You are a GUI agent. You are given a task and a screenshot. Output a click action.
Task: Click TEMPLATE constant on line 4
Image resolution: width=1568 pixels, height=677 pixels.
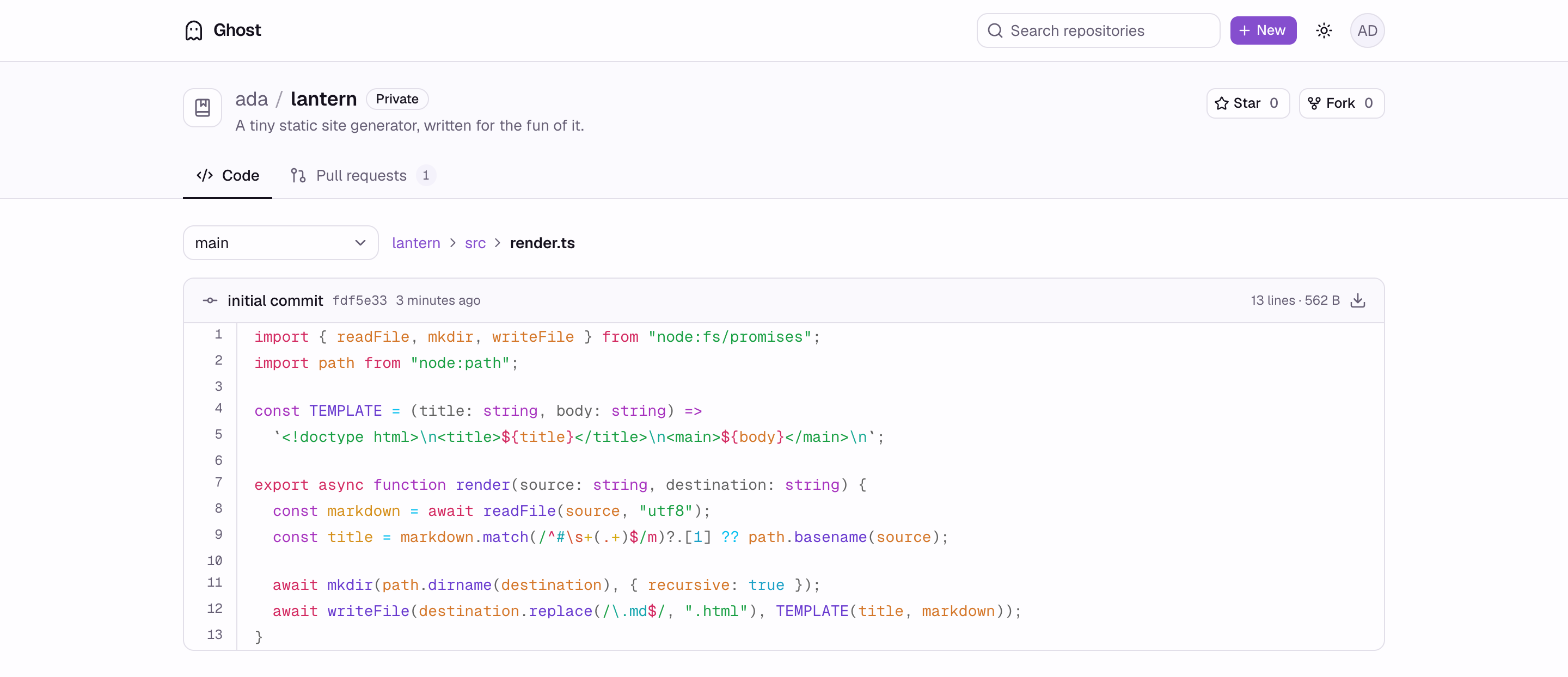point(345,411)
